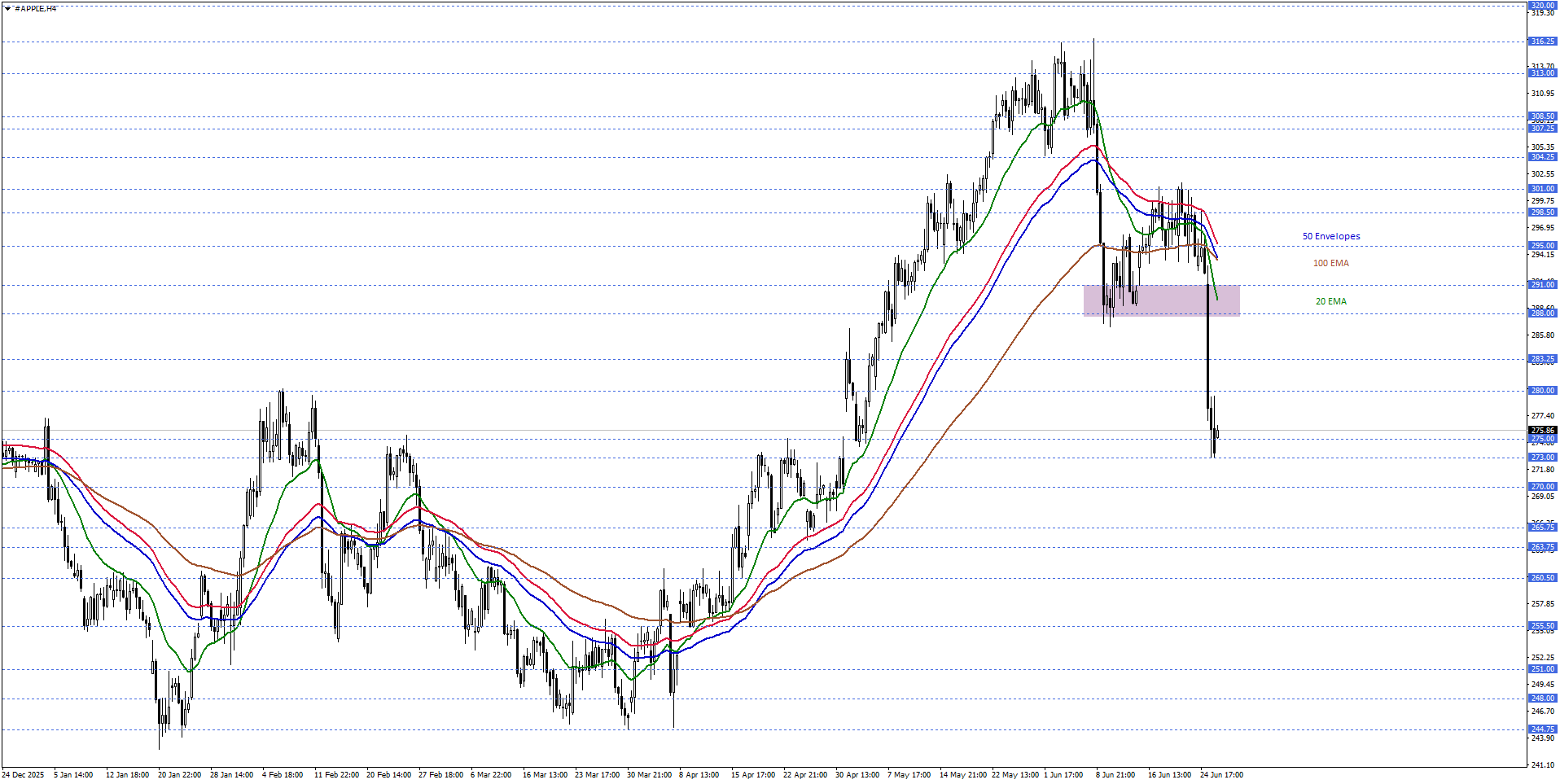The height and width of the screenshot is (784, 1560).
Task: Click the '27 Feb 18:00' time label
Action: tap(440, 775)
